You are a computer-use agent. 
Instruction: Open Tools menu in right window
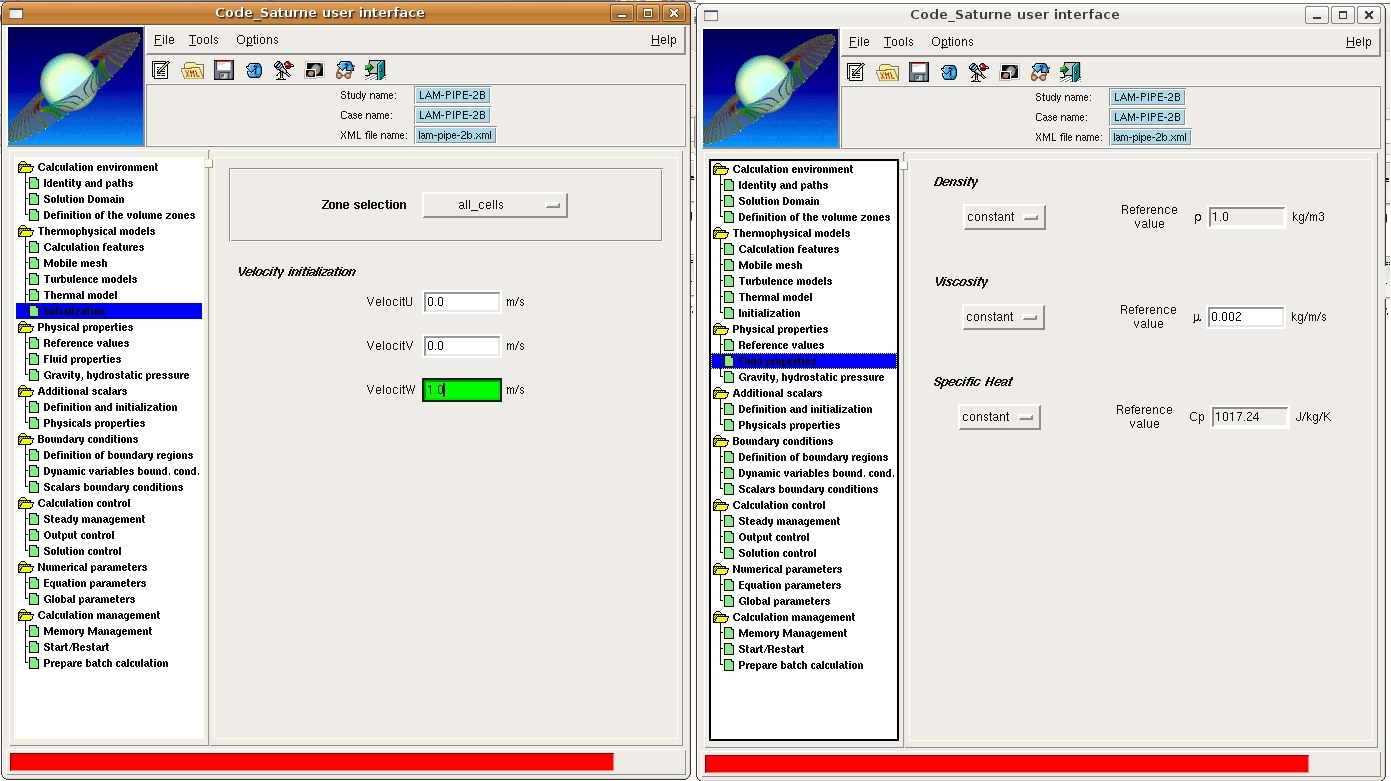click(898, 42)
